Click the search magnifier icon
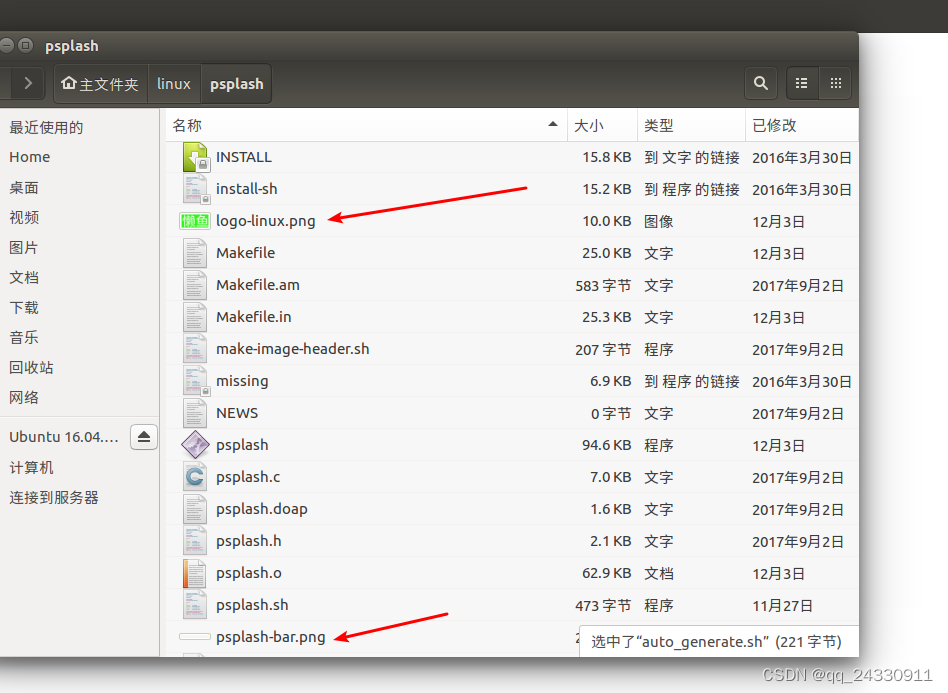Screen dimensions: 948x693 (761, 83)
